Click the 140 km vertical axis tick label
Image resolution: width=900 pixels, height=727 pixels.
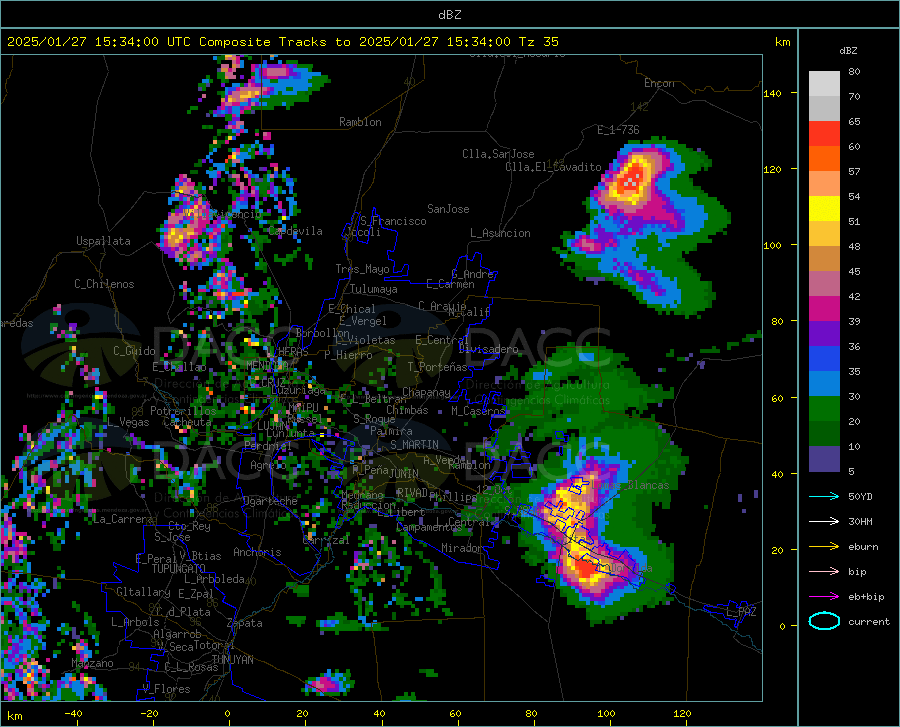tap(772, 93)
